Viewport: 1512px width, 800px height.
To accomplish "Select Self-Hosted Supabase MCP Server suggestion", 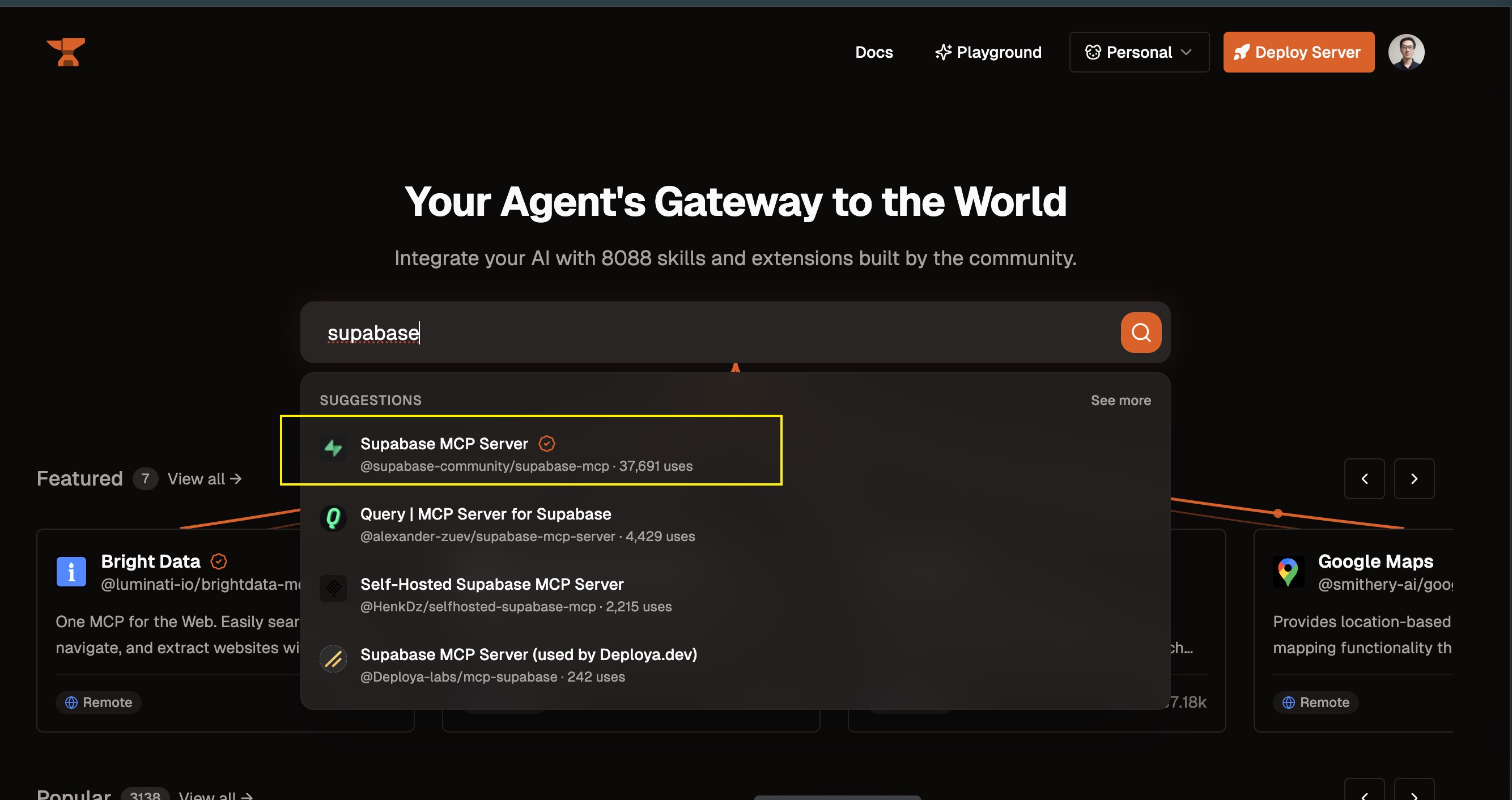I will coord(735,594).
